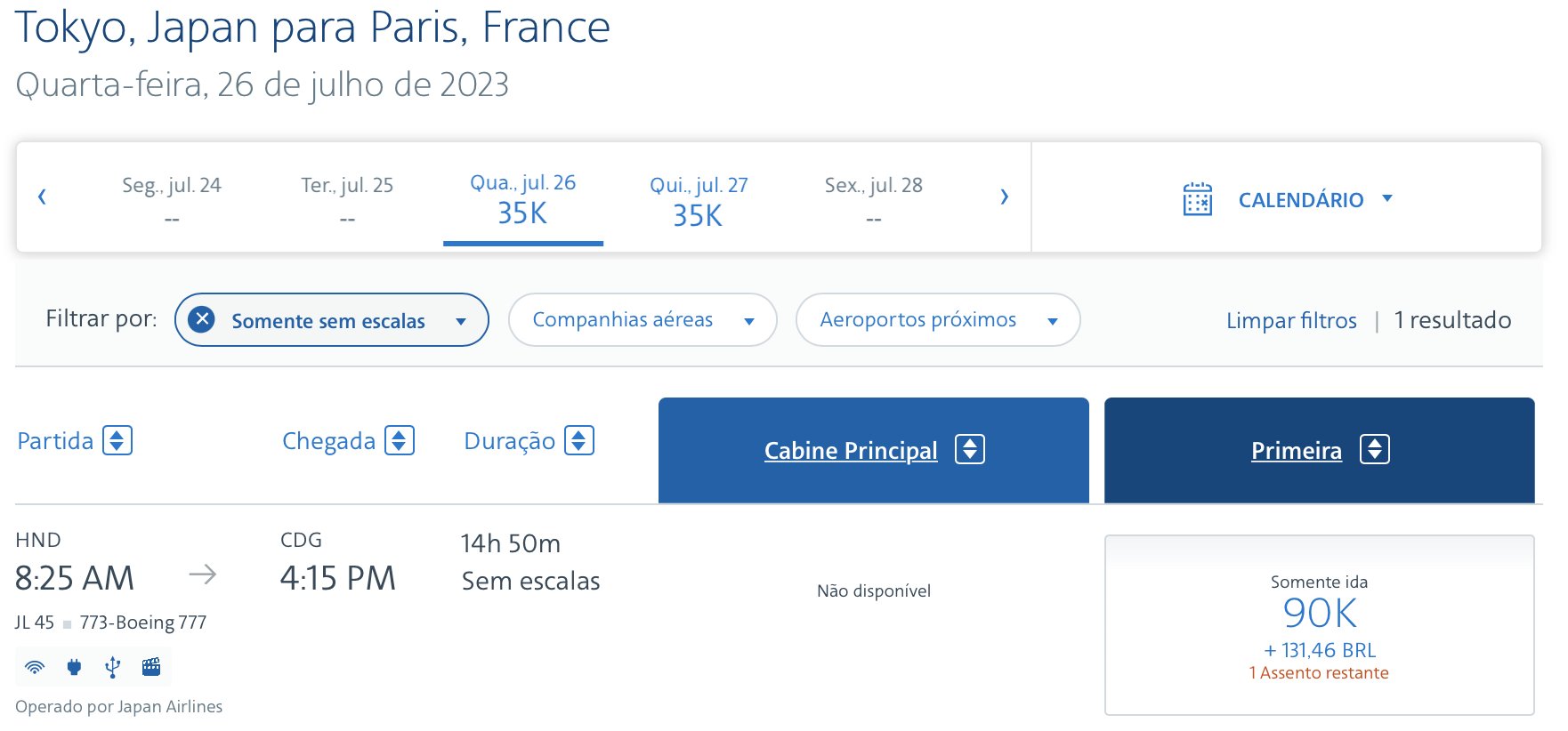This screenshot has width=1568, height=731.
Task: Click the in-flight entertainment clapperboard icon
Action: point(151,667)
